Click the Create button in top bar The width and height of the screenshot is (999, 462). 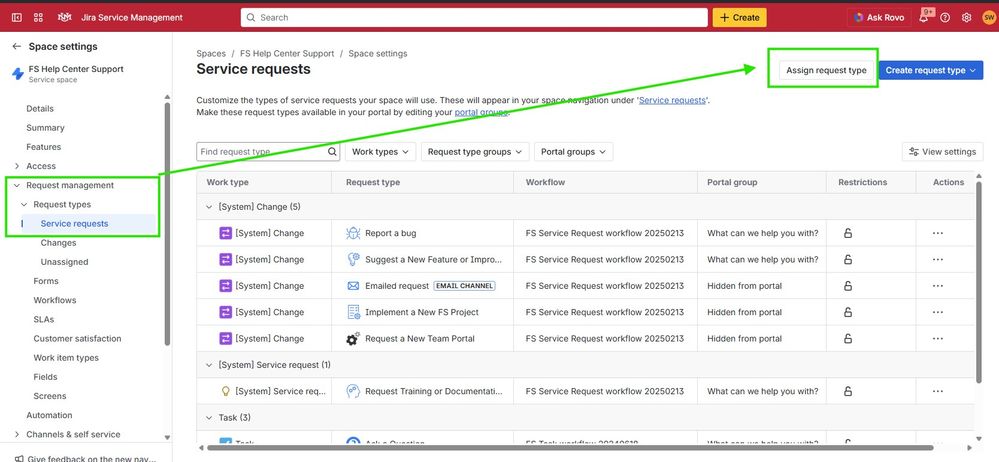click(x=739, y=18)
